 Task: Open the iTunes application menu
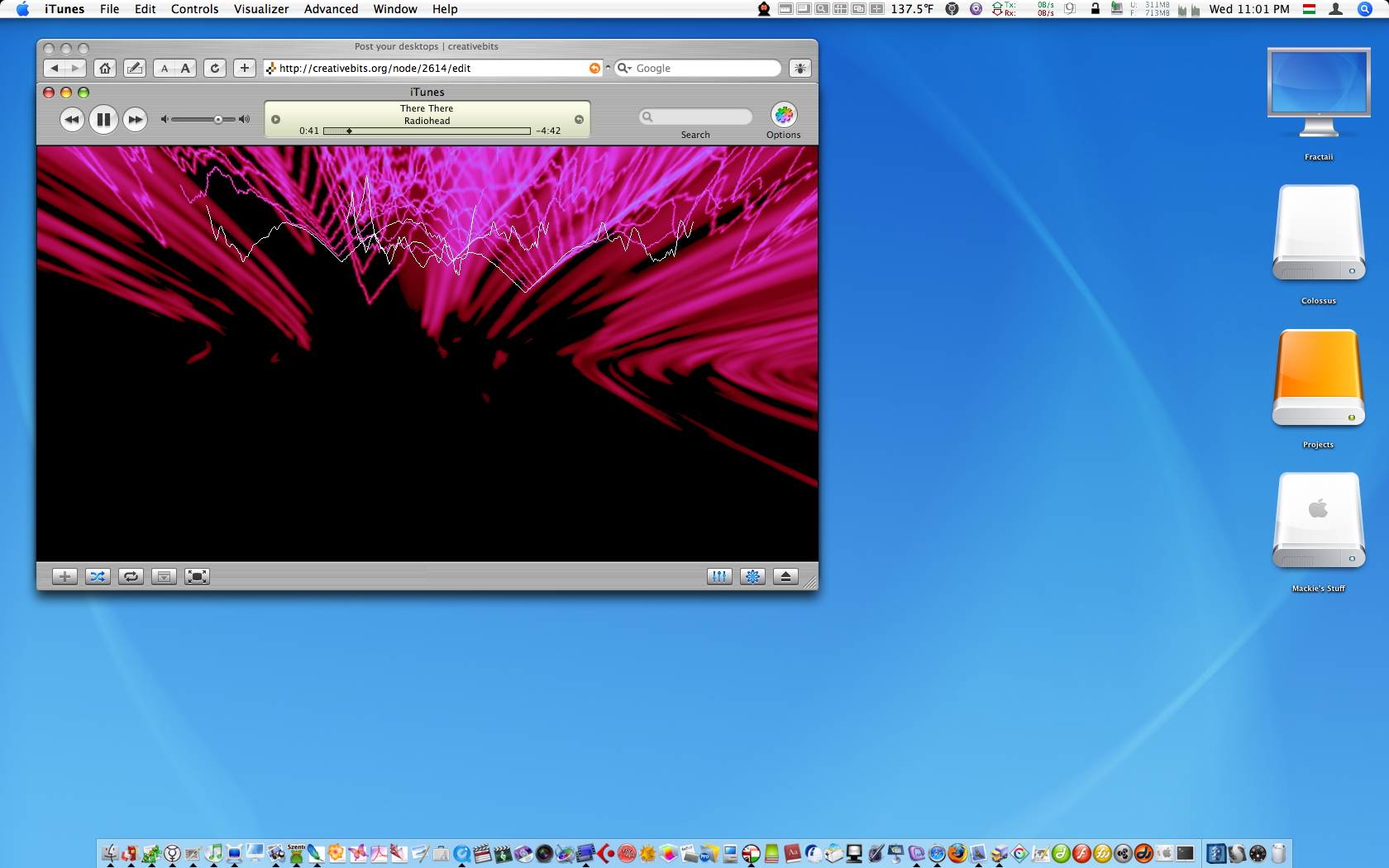[x=64, y=9]
